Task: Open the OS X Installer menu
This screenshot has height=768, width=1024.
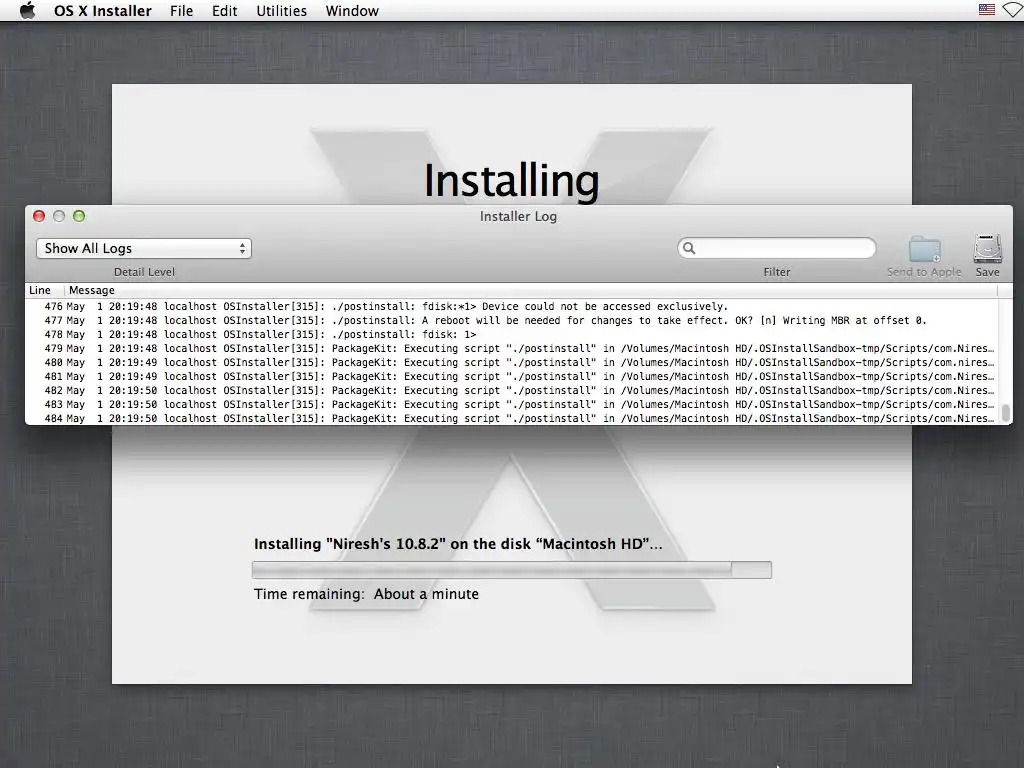Action: click(x=103, y=11)
